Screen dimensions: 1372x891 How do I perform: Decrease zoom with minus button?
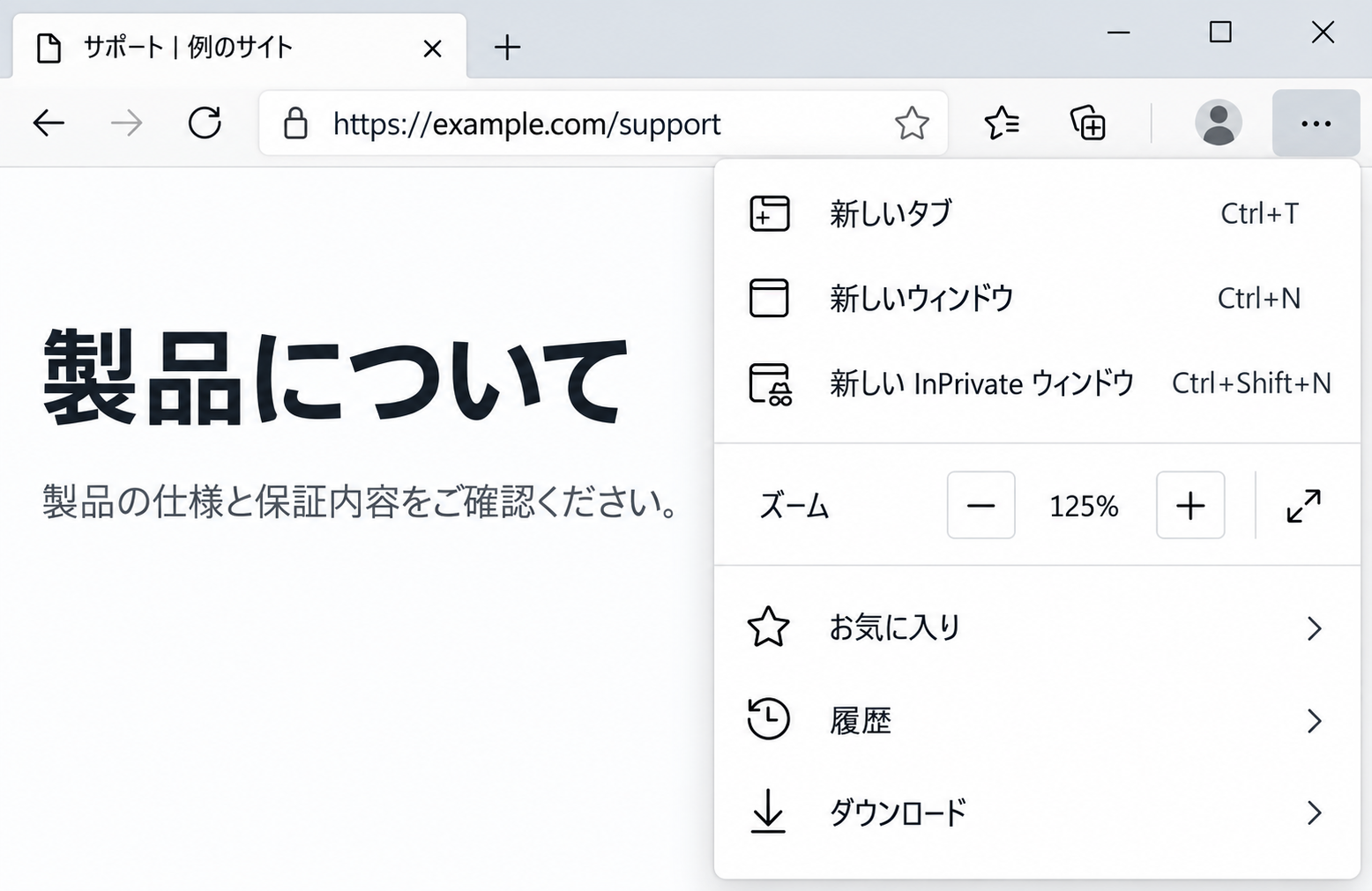pos(981,505)
